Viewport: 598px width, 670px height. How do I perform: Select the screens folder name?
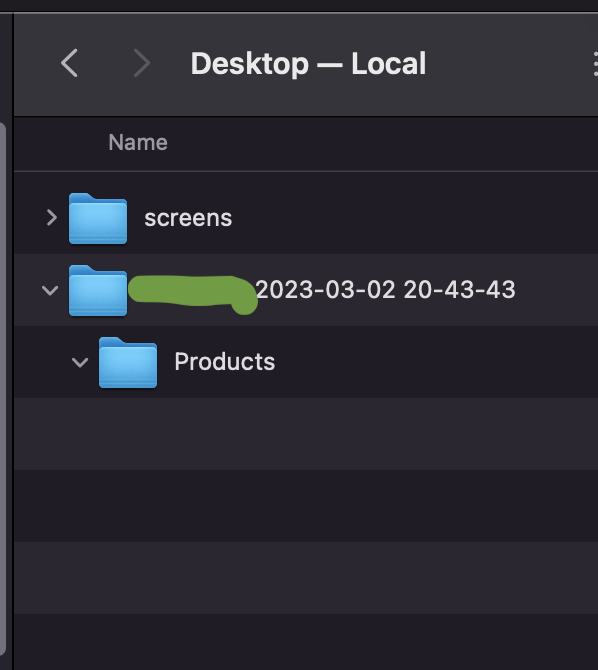[188, 218]
